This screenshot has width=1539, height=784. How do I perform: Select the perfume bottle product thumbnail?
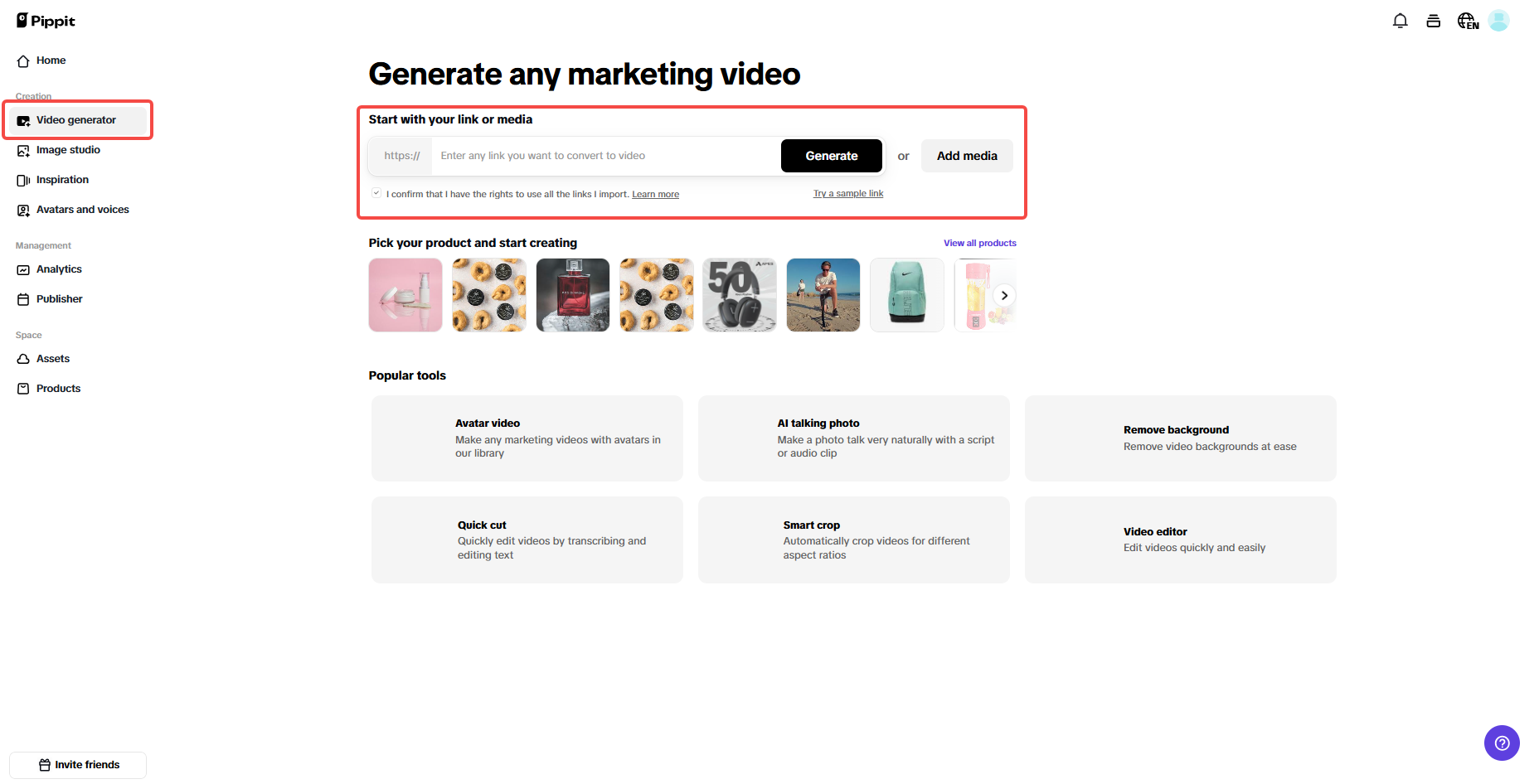572,295
